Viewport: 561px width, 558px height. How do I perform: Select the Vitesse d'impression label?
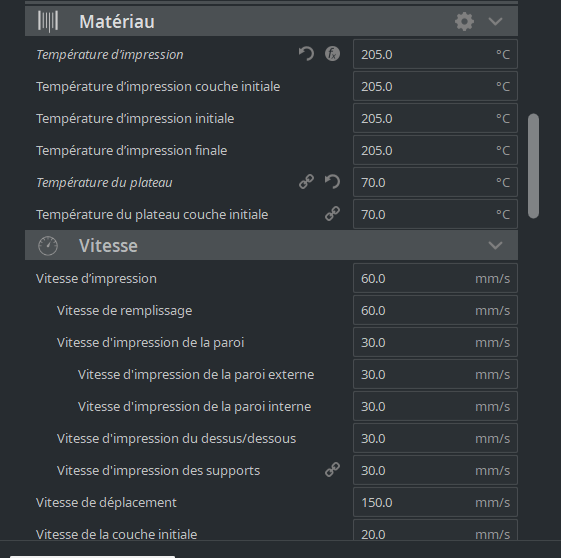coord(96,279)
